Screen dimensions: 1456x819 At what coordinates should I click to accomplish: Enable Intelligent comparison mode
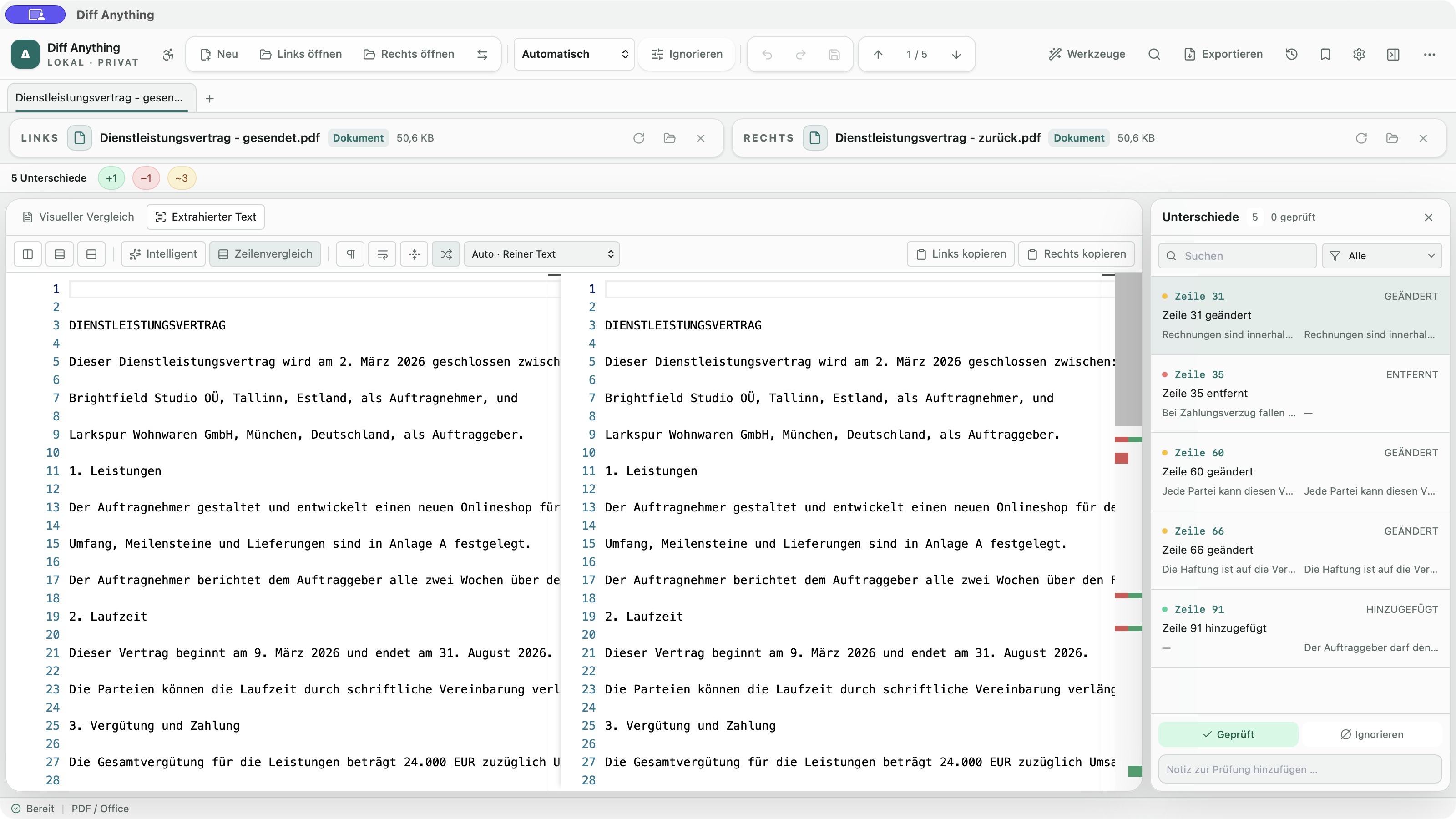pos(163,254)
